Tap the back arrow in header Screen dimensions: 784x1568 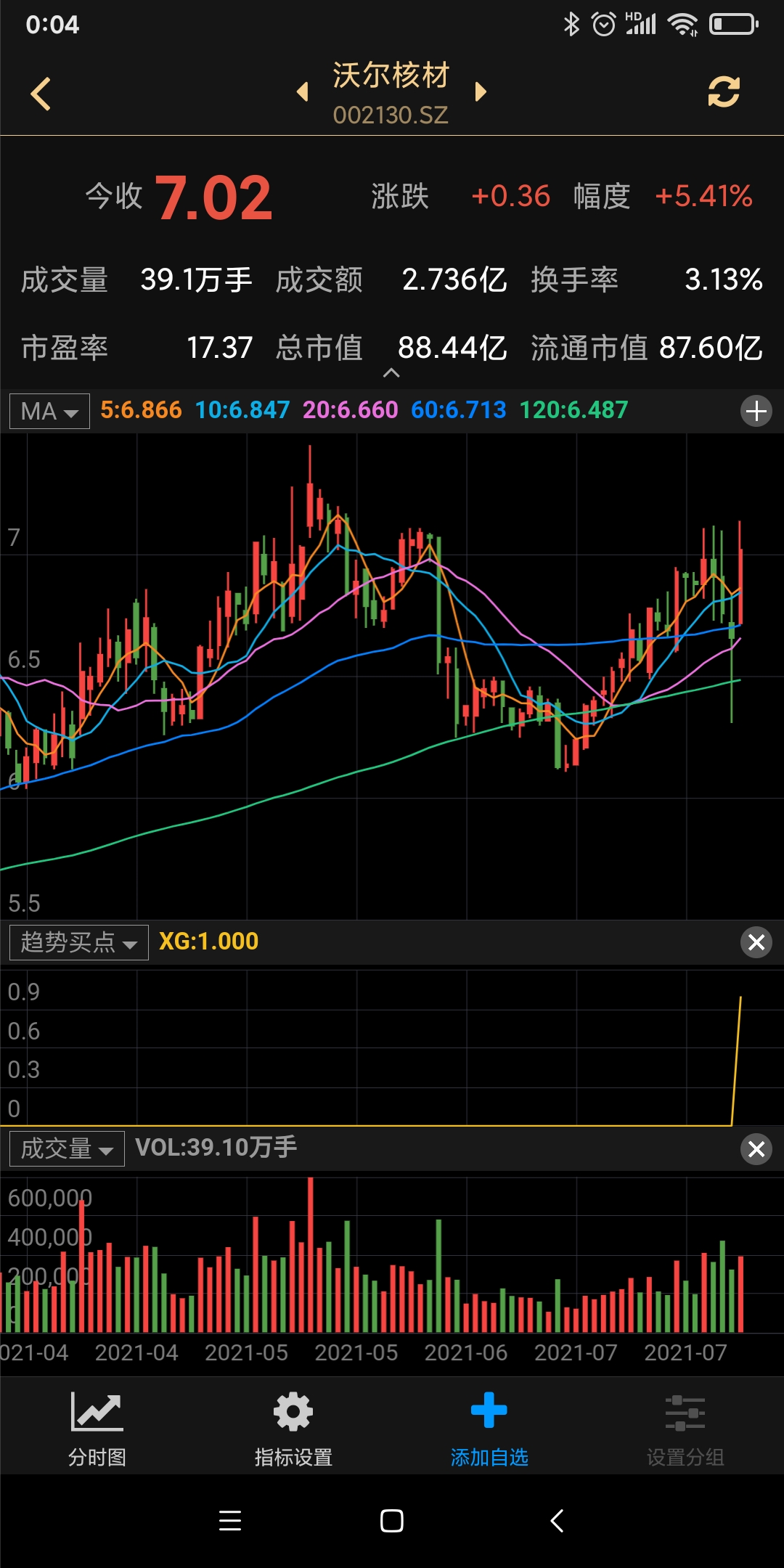[41, 94]
